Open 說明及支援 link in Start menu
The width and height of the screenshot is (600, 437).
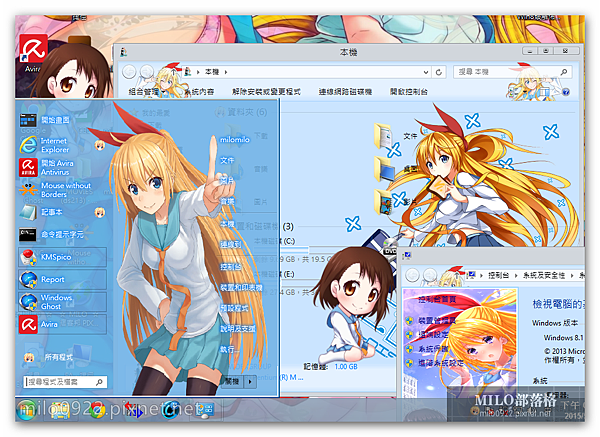pos(238,329)
